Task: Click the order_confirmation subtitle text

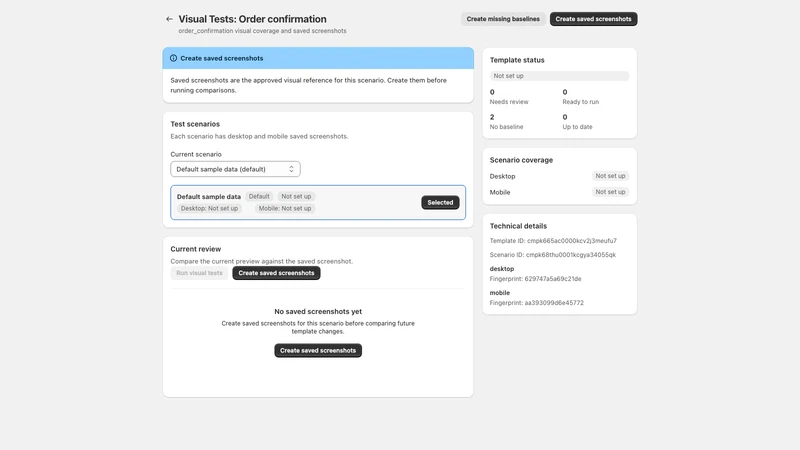Action: (262, 31)
